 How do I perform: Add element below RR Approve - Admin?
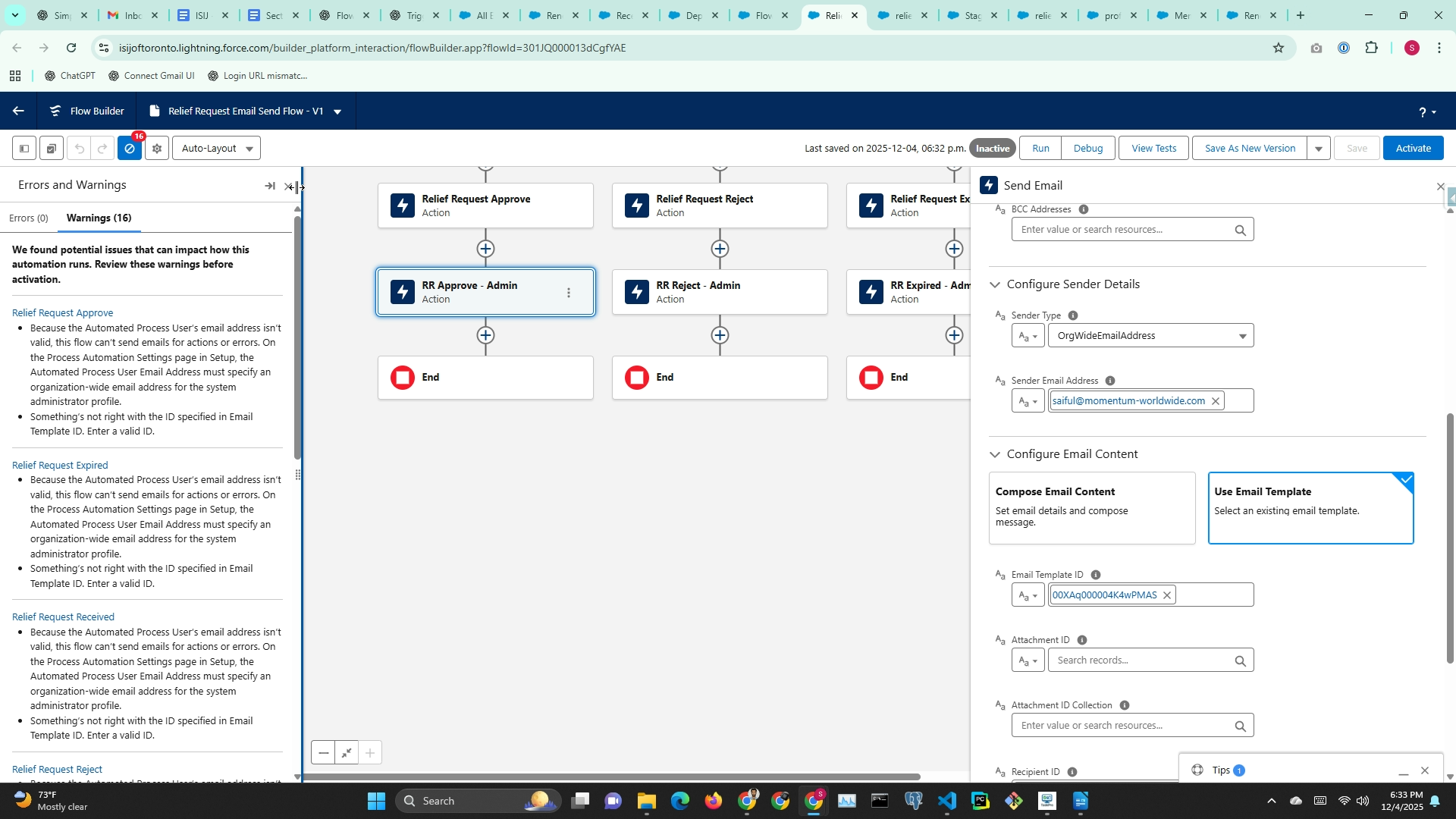(x=485, y=335)
